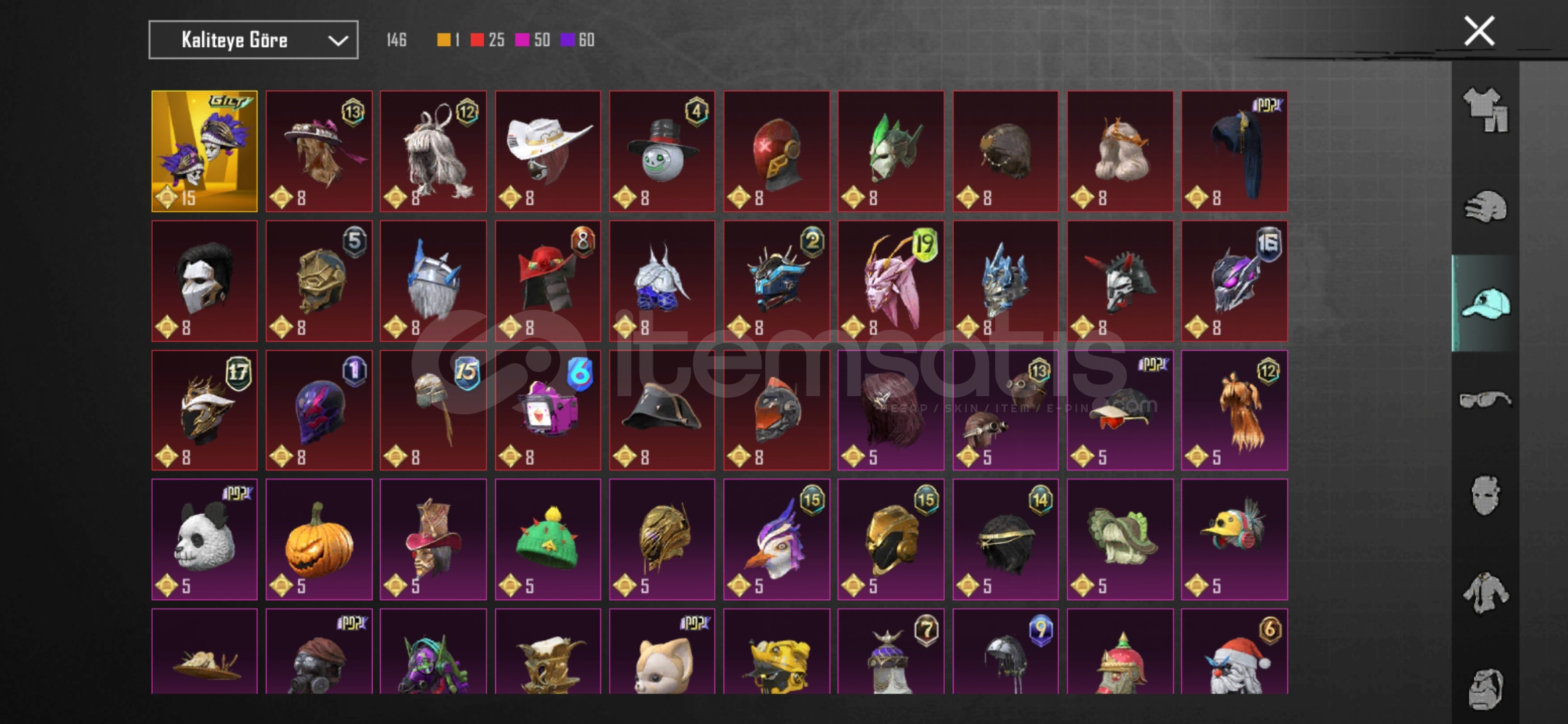This screenshot has height=724, width=1568.
Task: Open the sunglasses category icon
Action: coord(1485,400)
